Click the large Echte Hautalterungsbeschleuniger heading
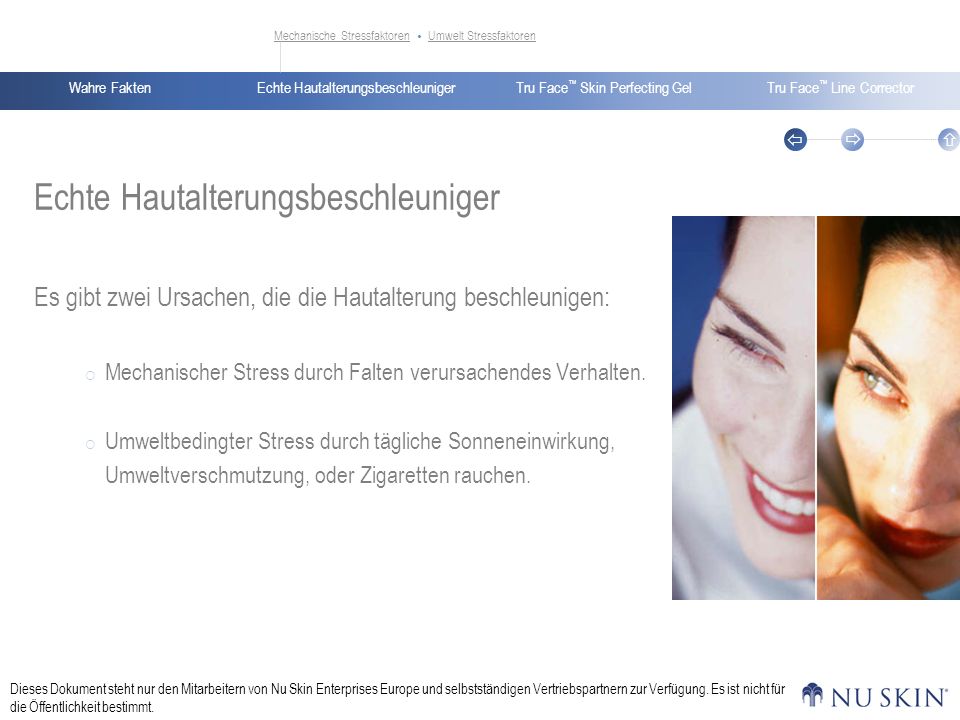The image size is (960, 720). [x=267, y=198]
